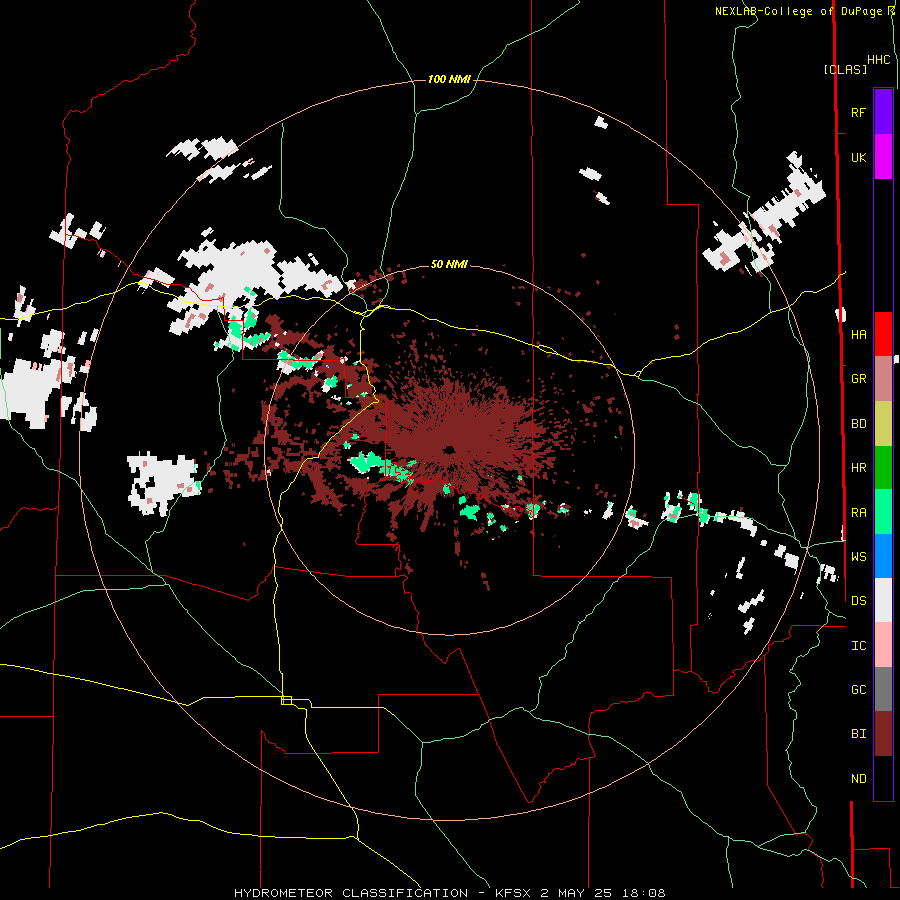900x900 pixels.
Task: Click the UK legend label
Action: click(x=858, y=157)
